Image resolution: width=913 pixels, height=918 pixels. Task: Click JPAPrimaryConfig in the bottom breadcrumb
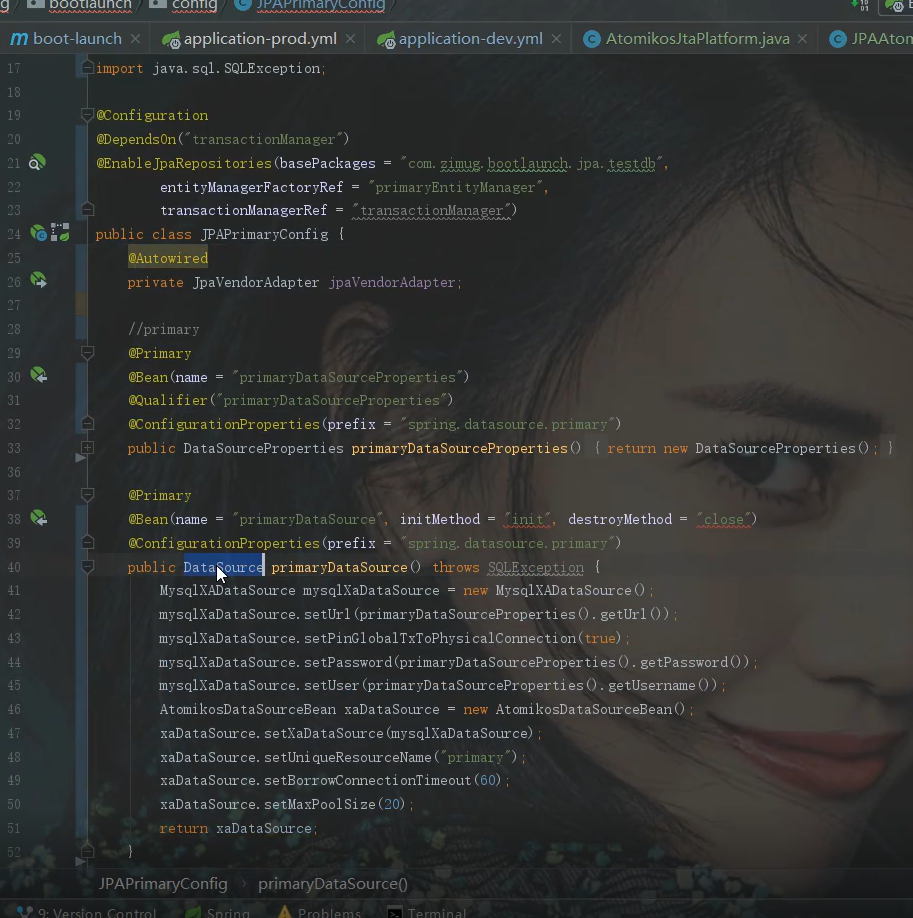[163, 883]
